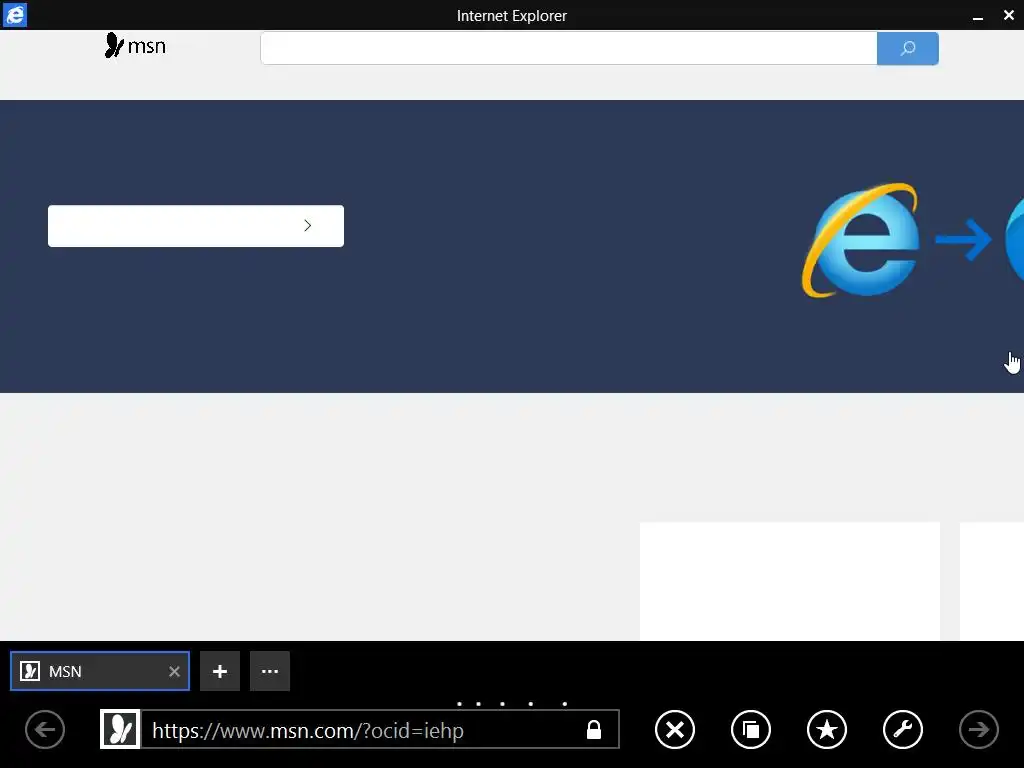Click the white banner button with chevron
Image resolution: width=1024 pixels, height=768 pixels.
click(x=196, y=226)
